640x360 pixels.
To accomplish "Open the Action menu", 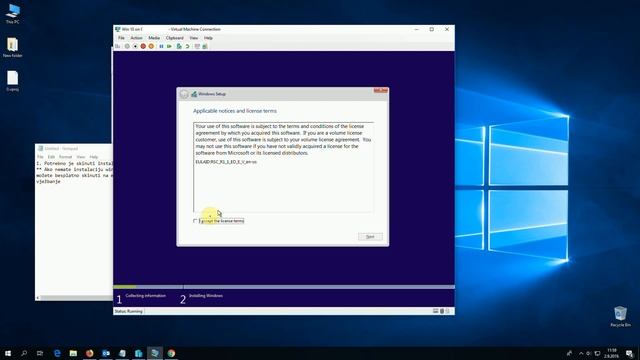I will (136, 38).
